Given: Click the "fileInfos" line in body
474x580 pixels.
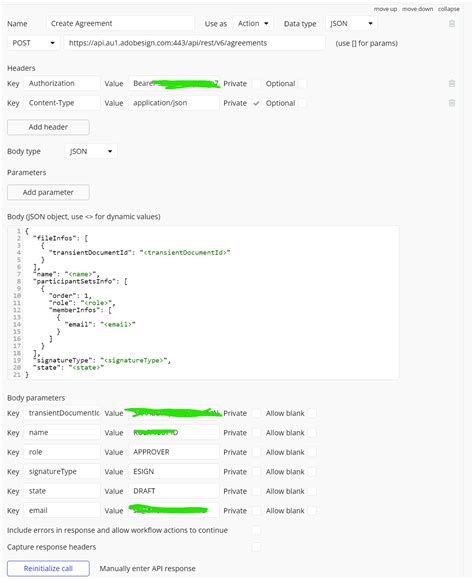Looking at the screenshot, I should (x=61, y=238).
